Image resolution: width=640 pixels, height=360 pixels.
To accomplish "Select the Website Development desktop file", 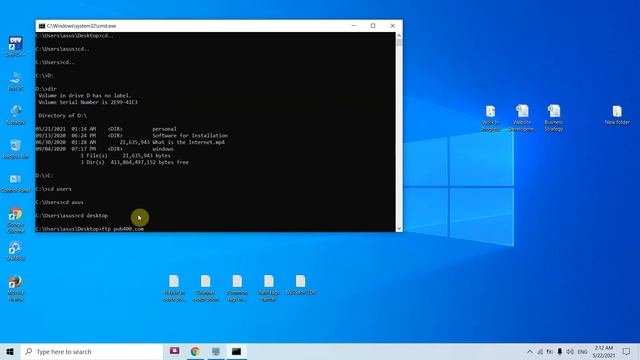I will [522, 118].
